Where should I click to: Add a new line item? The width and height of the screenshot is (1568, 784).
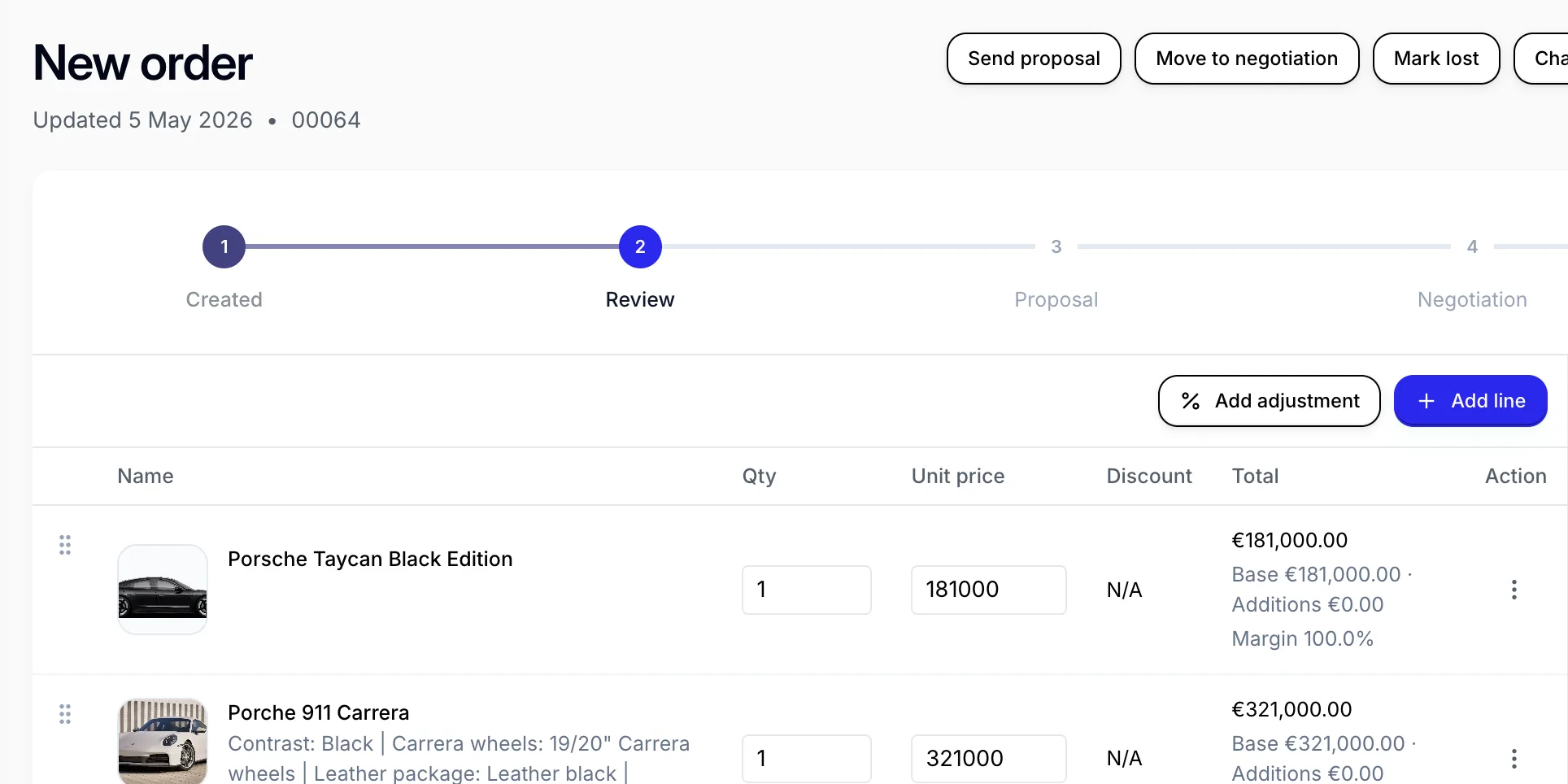click(x=1470, y=401)
